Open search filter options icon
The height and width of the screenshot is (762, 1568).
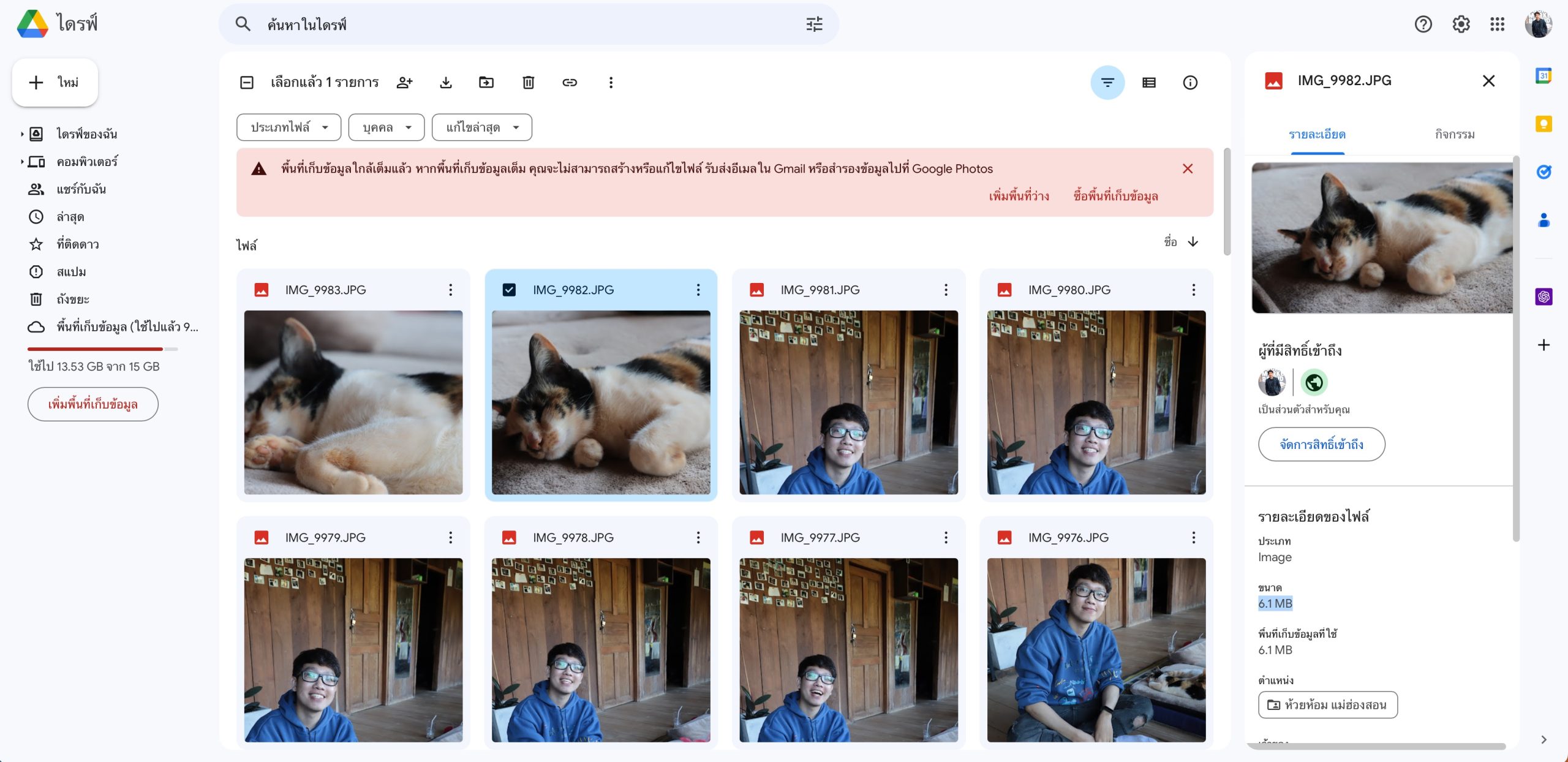click(x=814, y=25)
